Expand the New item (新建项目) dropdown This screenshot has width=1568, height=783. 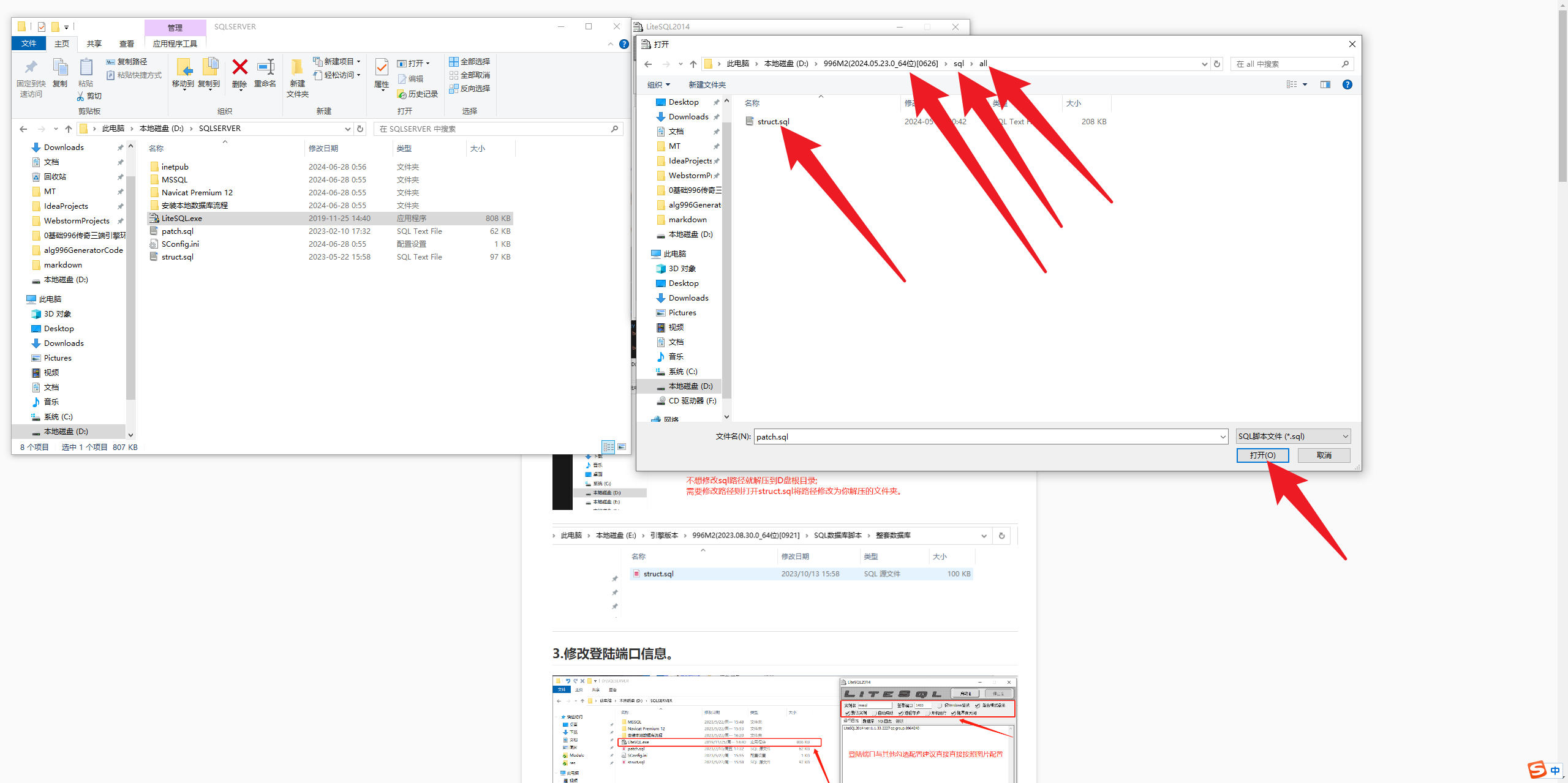(358, 62)
